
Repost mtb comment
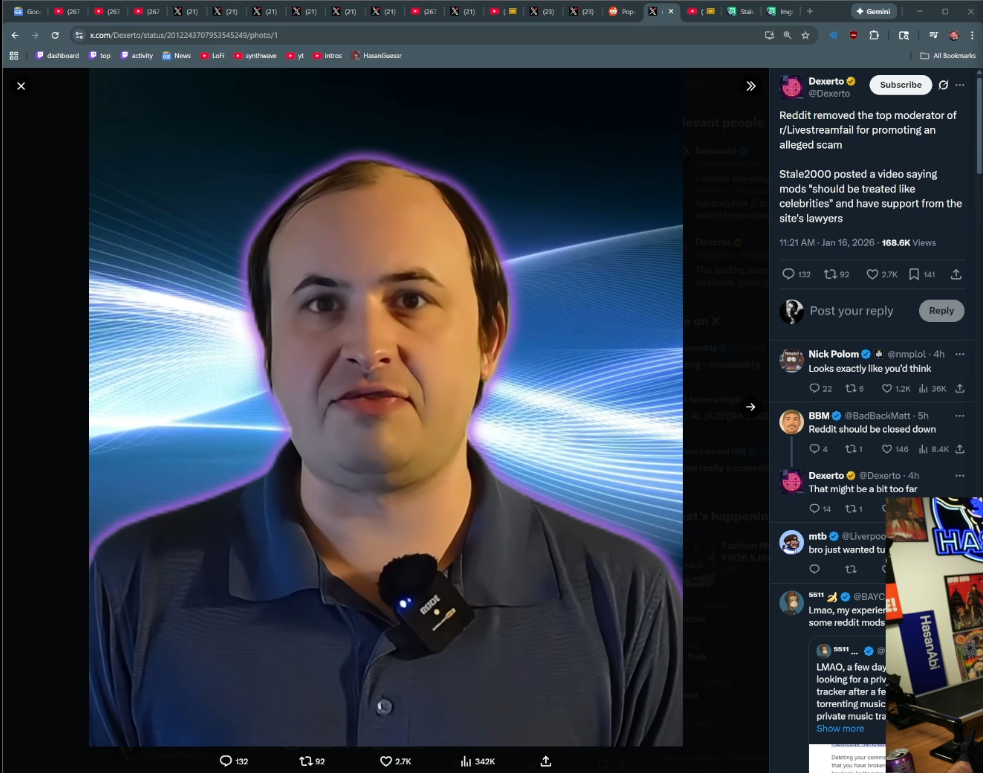851,569
